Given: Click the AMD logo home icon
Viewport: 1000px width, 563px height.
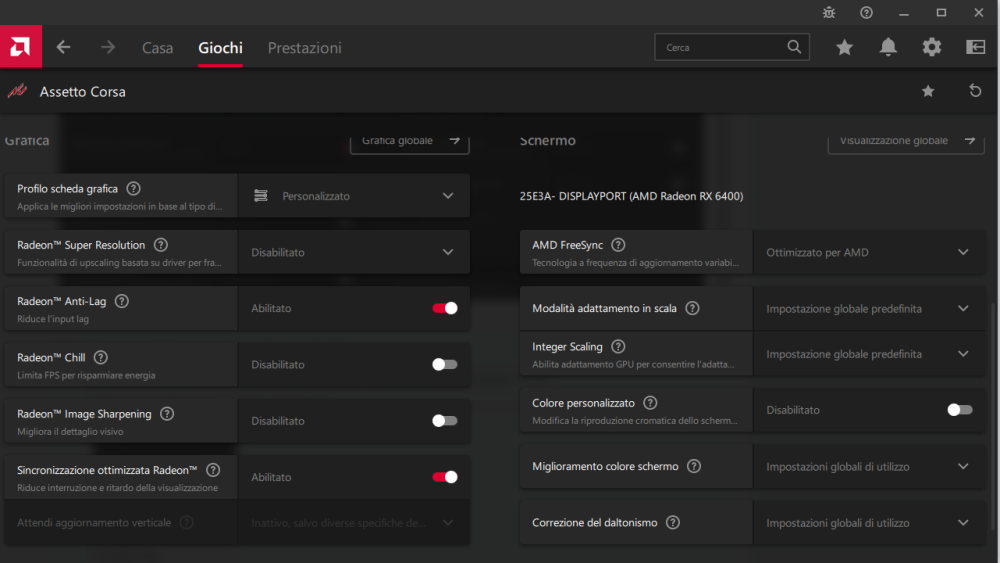Looking at the screenshot, I should [x=20, y=47].
